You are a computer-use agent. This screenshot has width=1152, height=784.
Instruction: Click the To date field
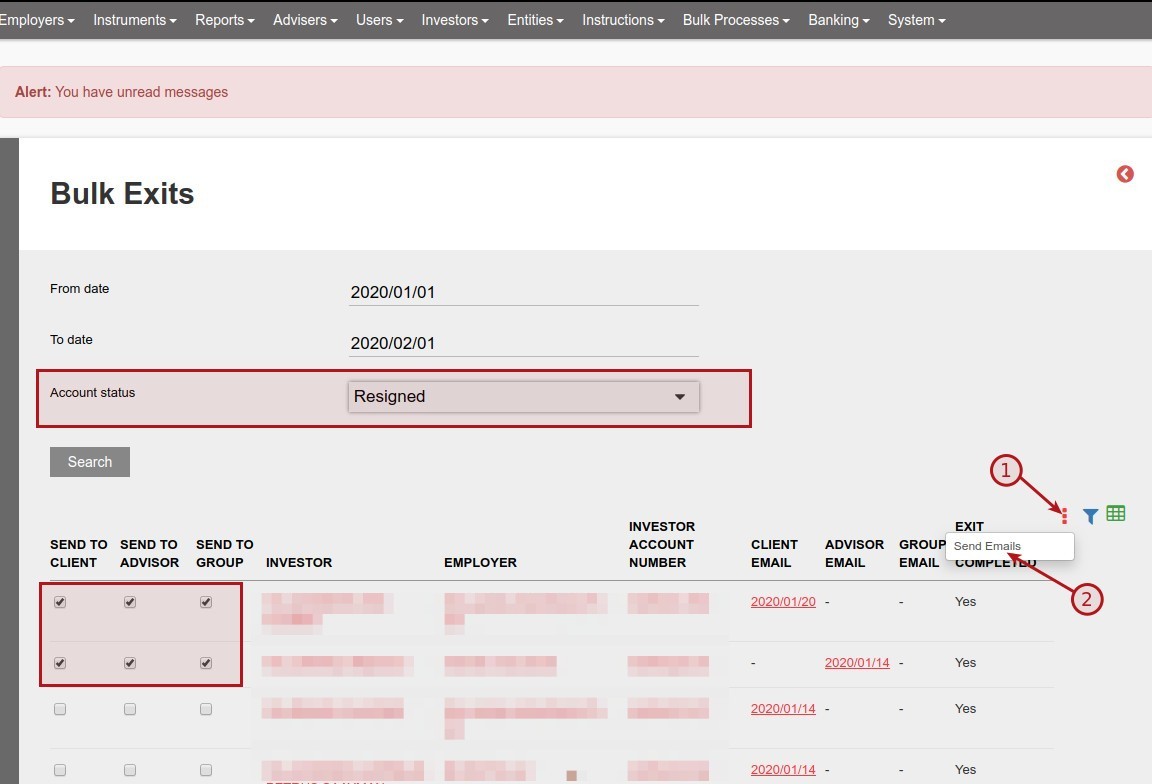[524, 342]
